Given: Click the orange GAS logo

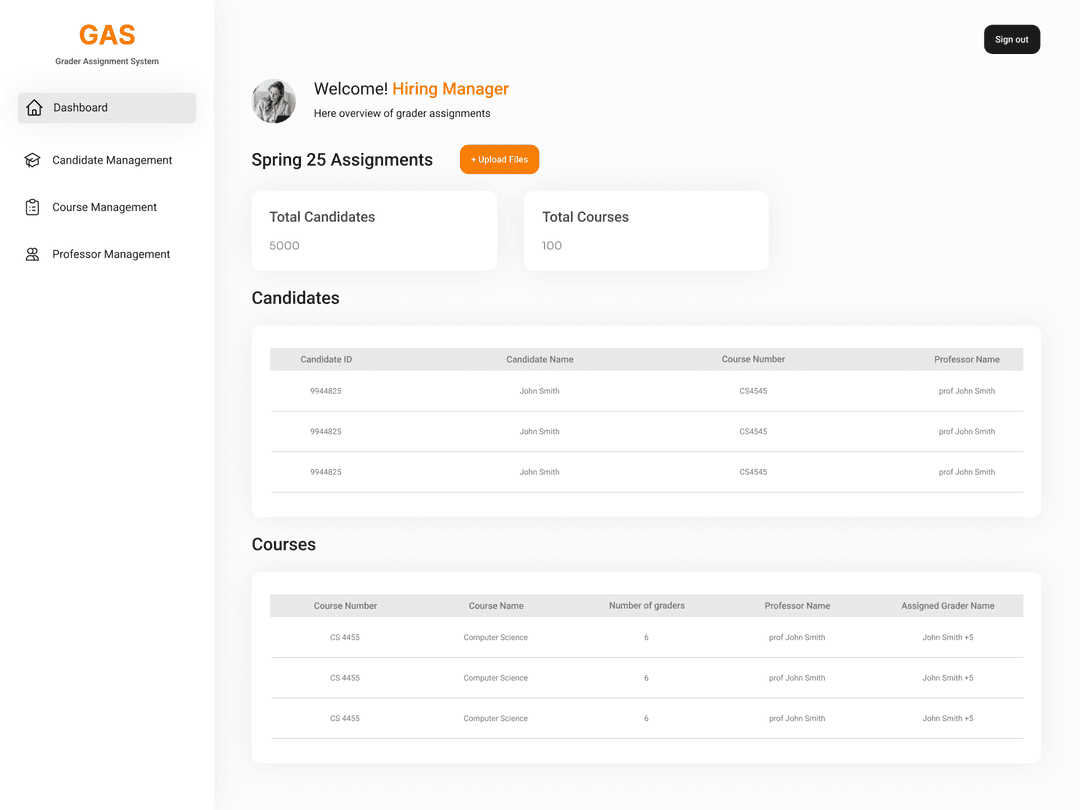Looking at the screenshot, I should [107, 34].
